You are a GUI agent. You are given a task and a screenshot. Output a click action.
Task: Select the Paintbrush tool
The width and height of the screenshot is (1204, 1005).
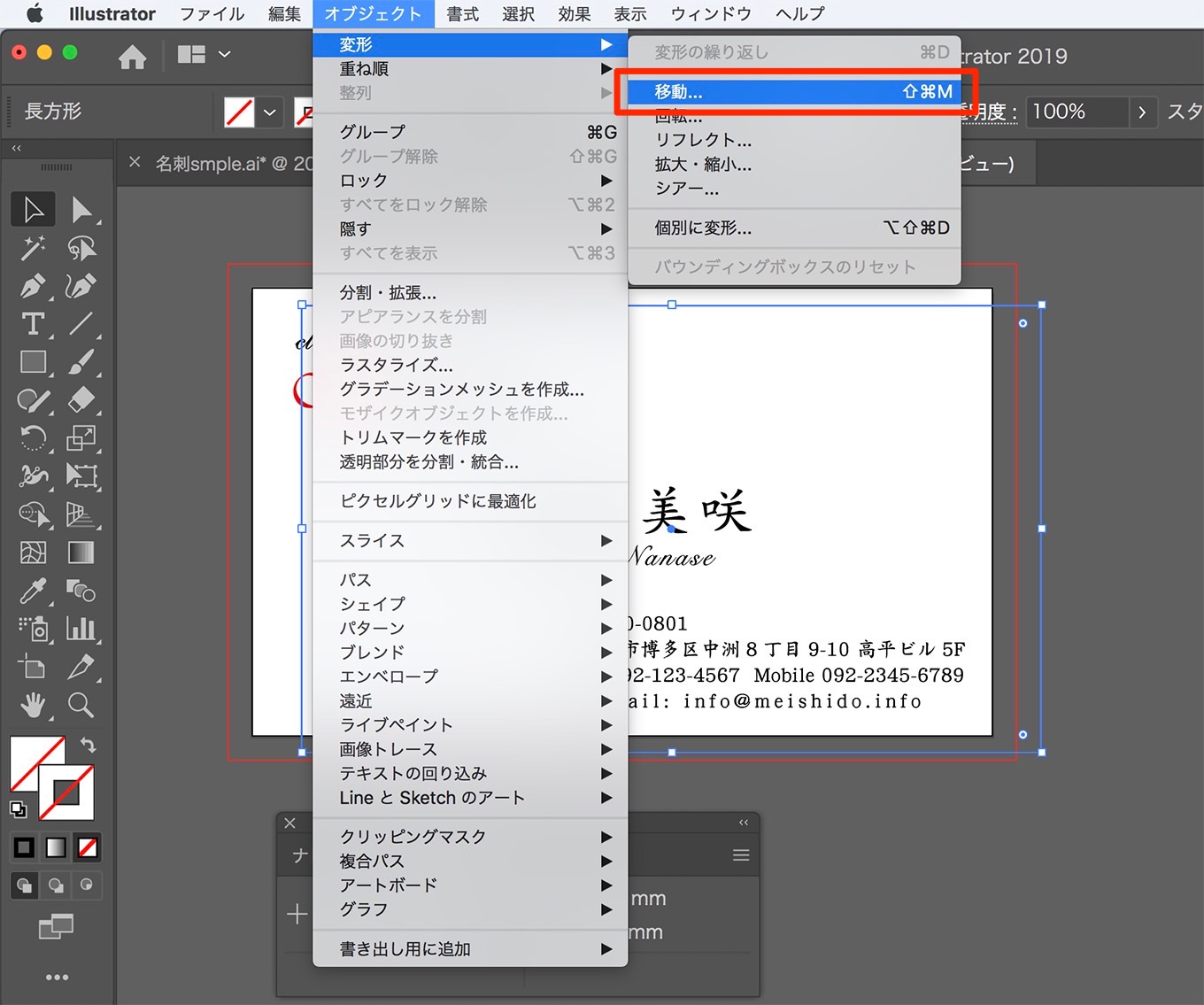tap(81, 362)
